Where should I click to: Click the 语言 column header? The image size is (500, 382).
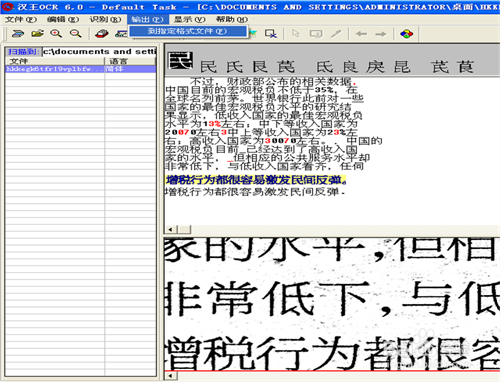[x=130, y=61]
